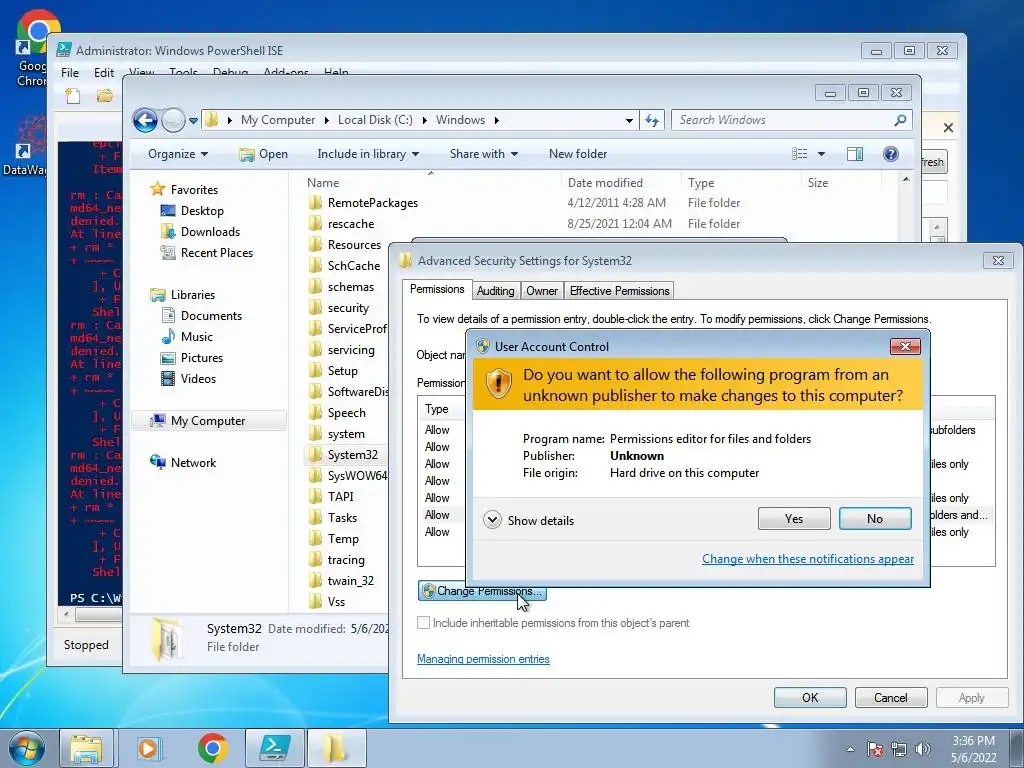This screenshot has height=768, width=1024.
Task: Select the security folder
Action: point(348,308)
